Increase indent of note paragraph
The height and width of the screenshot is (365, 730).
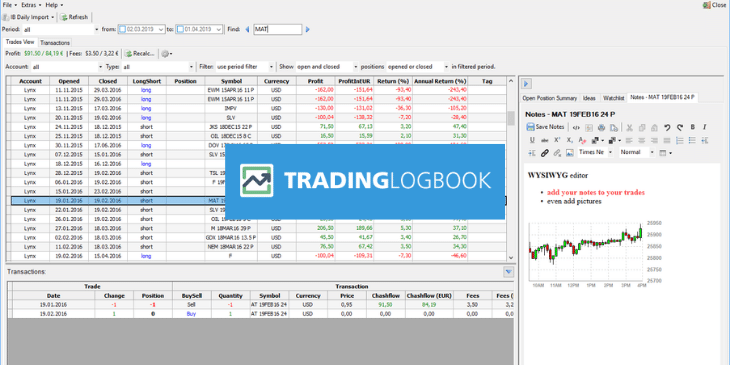[x=532, y=152]
